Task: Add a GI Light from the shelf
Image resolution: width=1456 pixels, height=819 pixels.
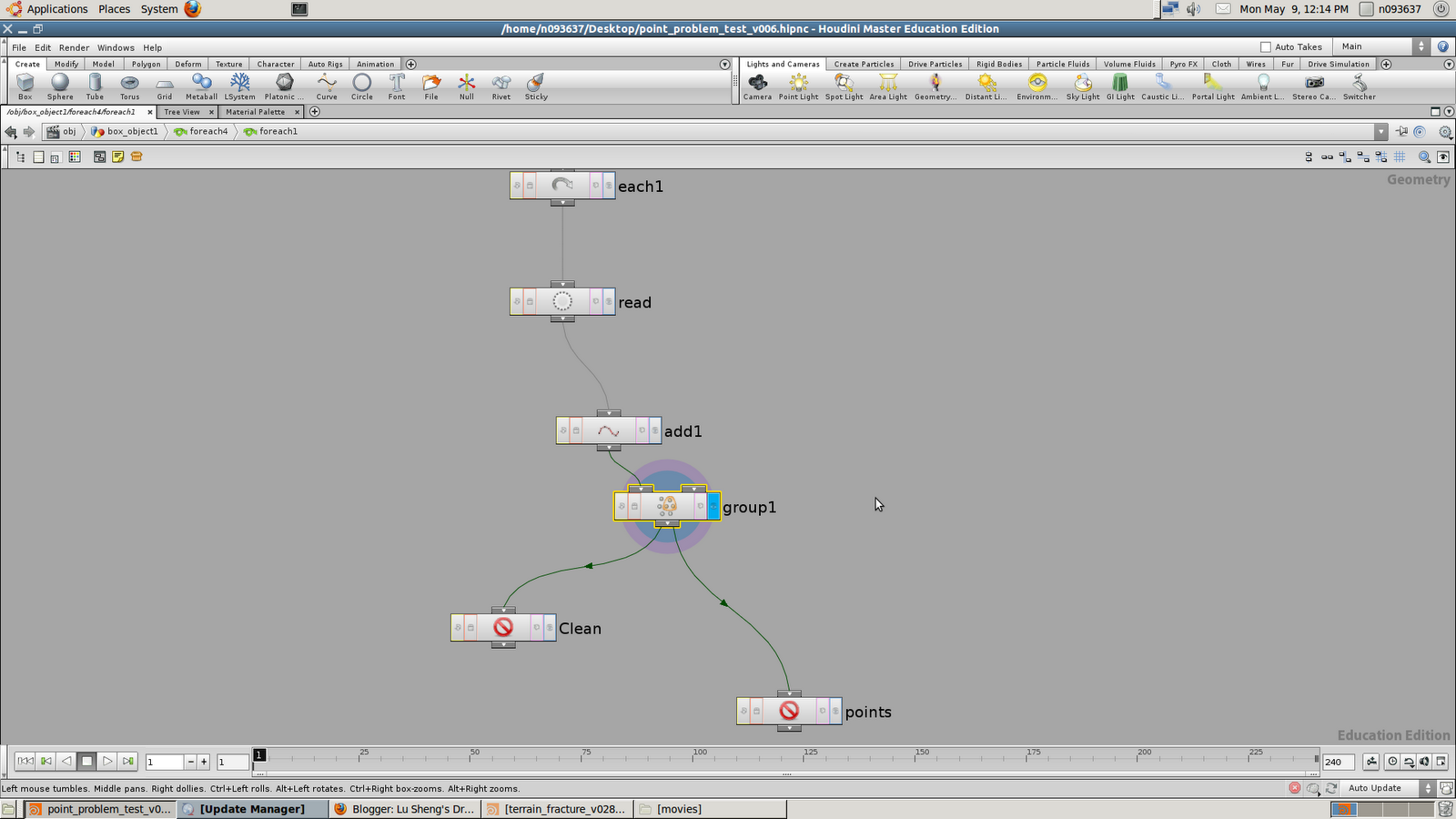Action: coord(1120,86)
